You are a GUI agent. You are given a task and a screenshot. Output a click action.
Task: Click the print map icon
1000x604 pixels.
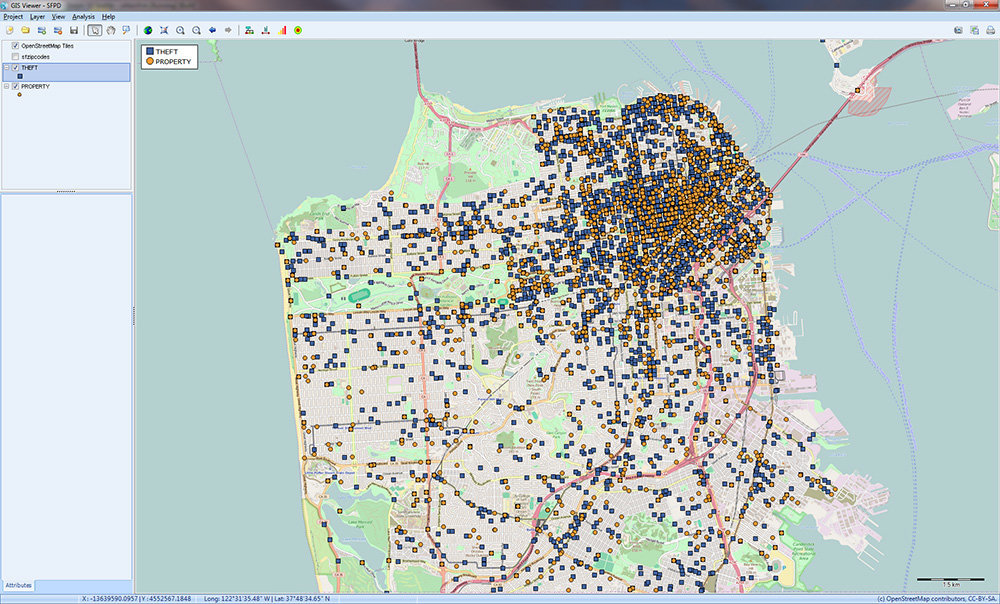[x=991, y=30]
